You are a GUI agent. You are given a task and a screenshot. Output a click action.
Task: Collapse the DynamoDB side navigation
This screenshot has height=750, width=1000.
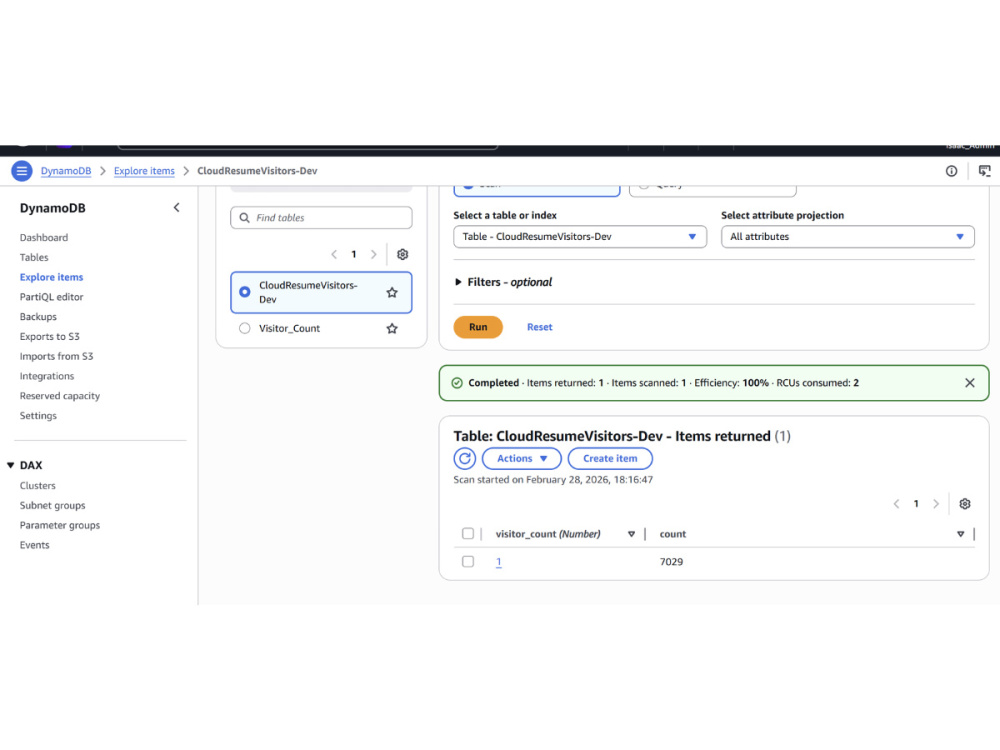click(177, 208)
